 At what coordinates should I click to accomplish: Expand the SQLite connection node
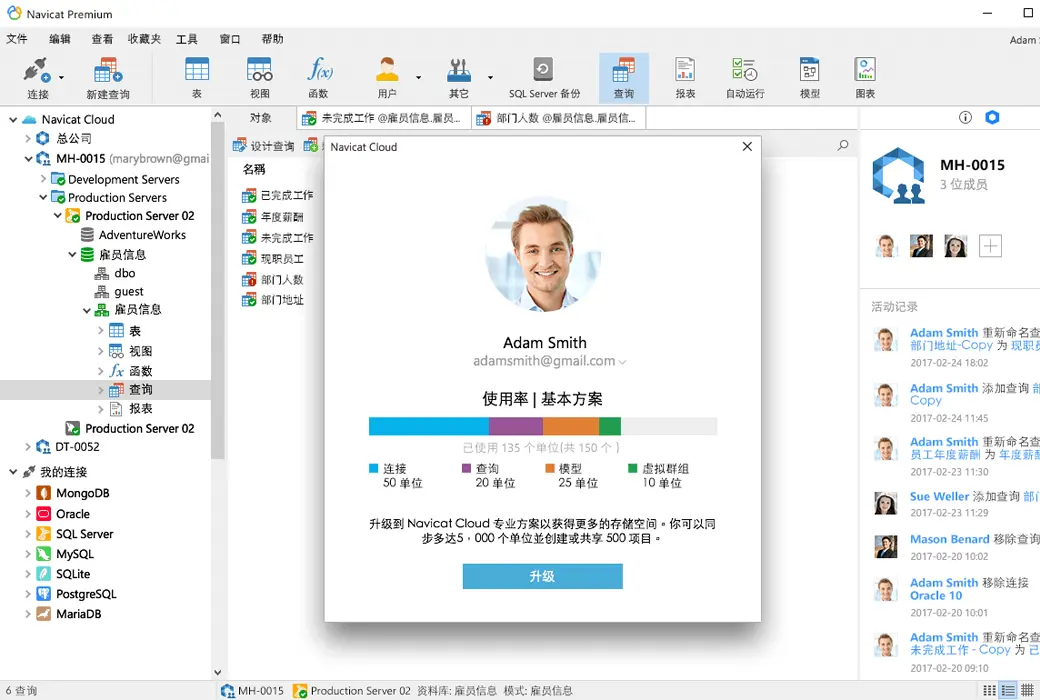(28, 574)
